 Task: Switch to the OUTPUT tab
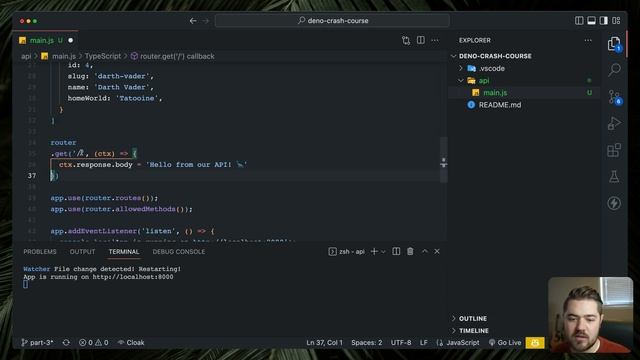click(x=82, y=252)
